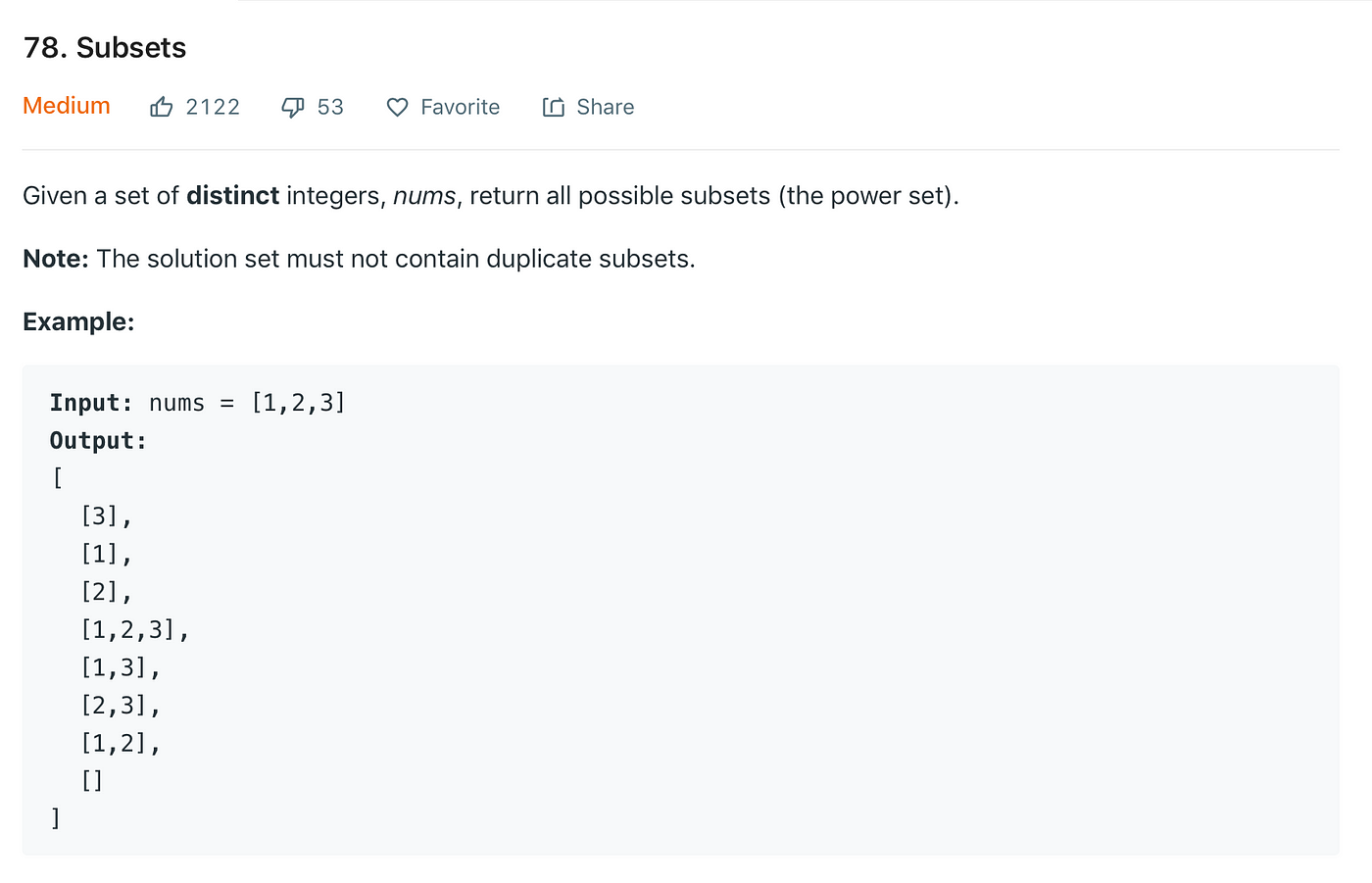Screen dimensions: 1372x883
Task: Click the bold Input: label in code block
Action: point(91,403)
